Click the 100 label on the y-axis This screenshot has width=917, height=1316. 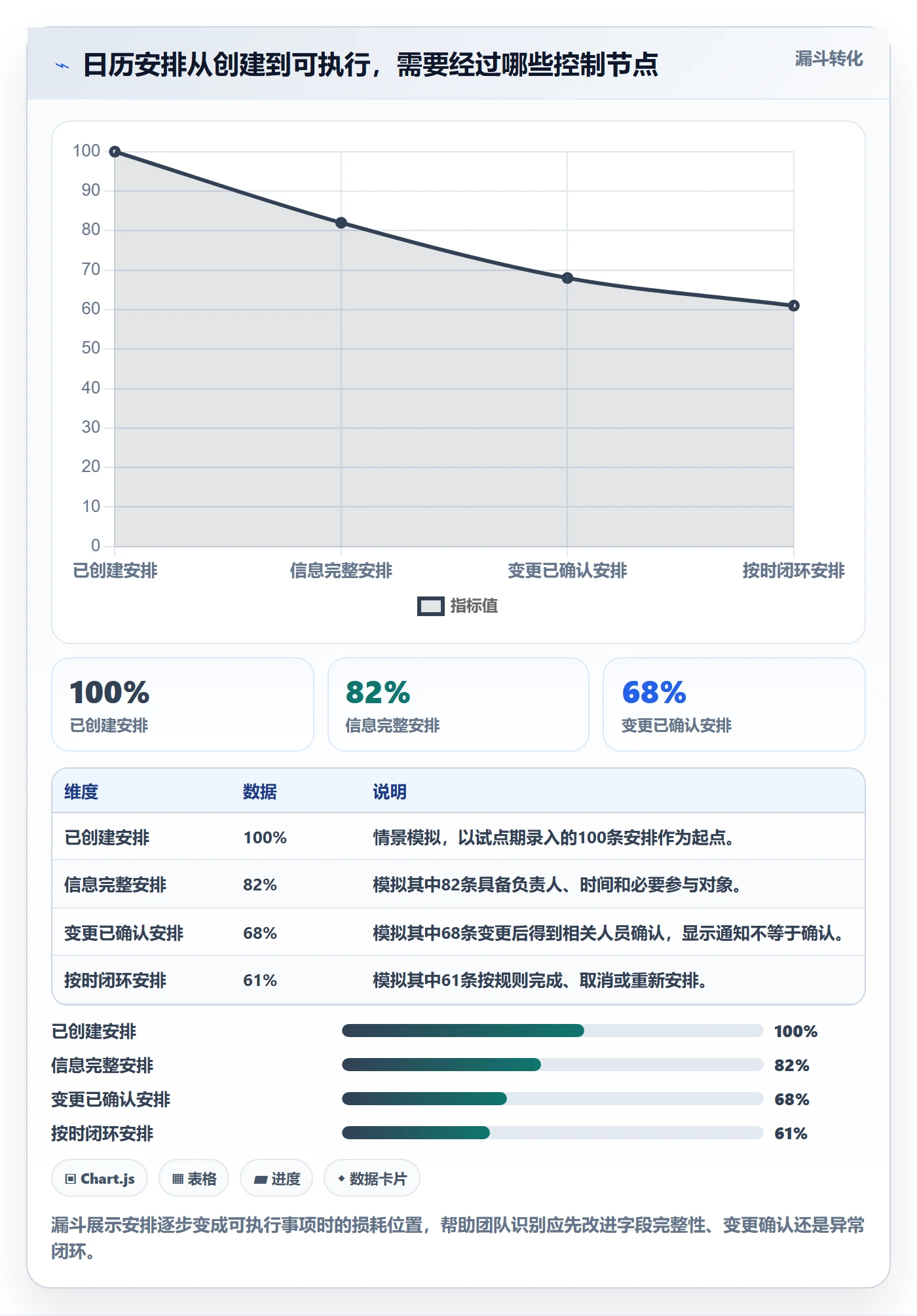(86, 151)
